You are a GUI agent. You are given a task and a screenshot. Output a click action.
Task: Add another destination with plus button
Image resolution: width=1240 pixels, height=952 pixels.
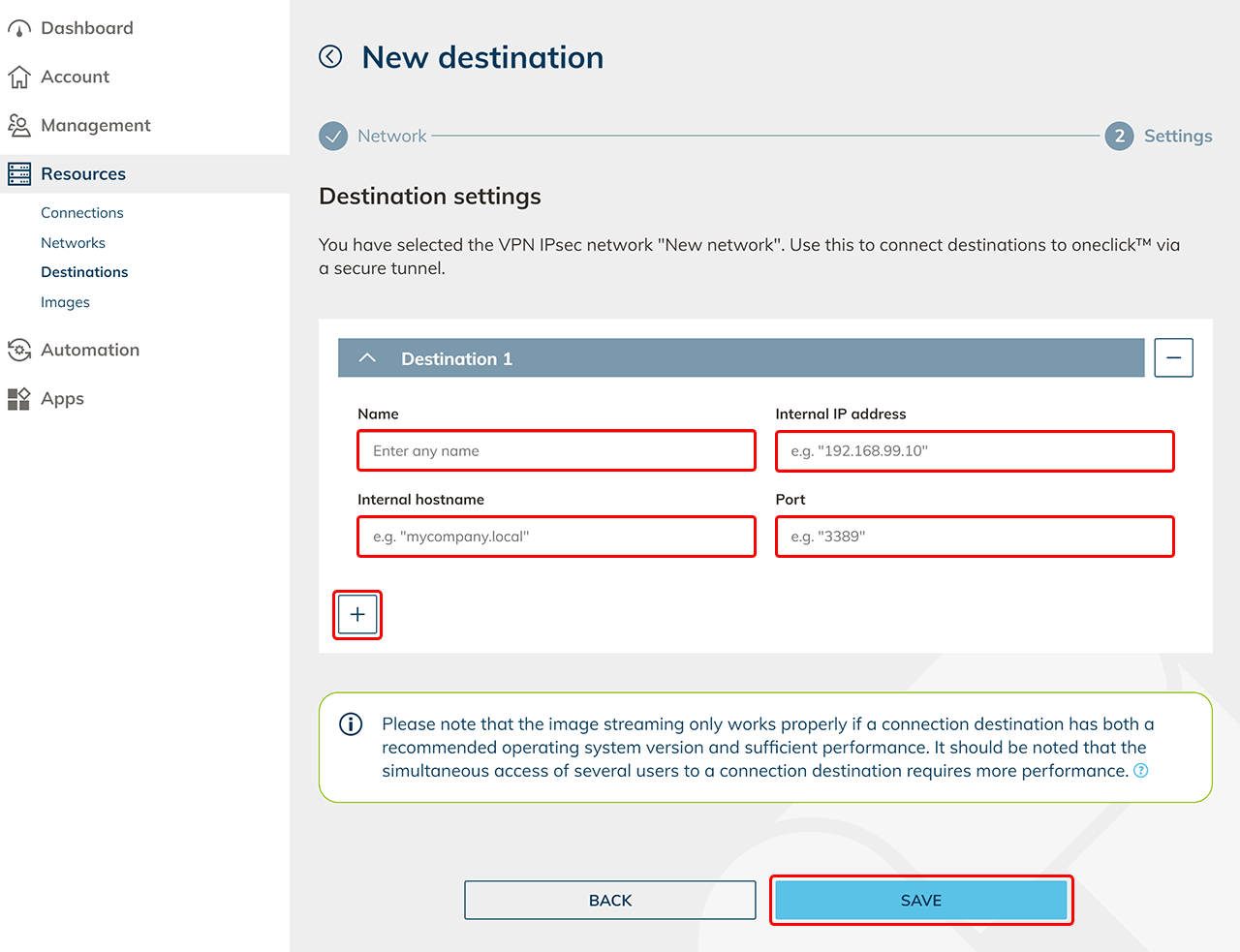click(x=357, y=615)
